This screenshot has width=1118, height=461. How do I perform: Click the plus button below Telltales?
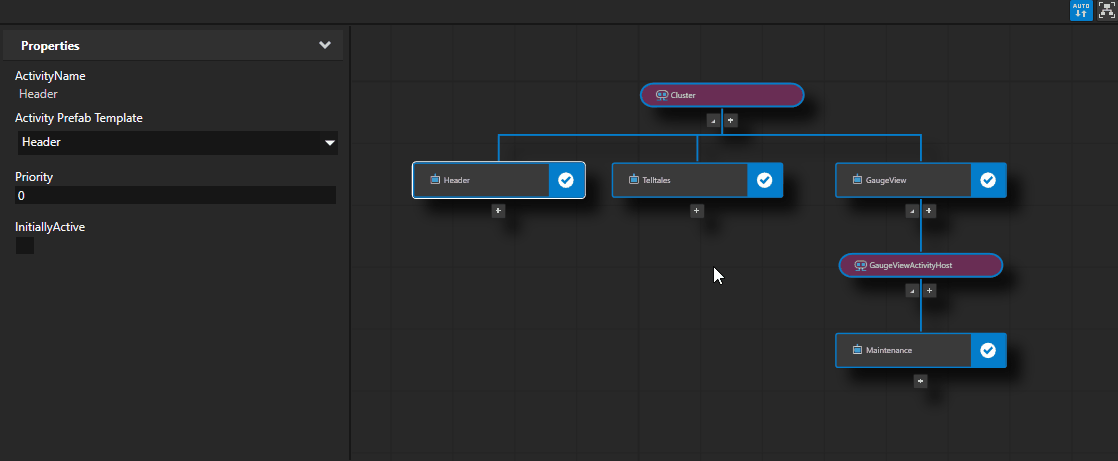697,211
